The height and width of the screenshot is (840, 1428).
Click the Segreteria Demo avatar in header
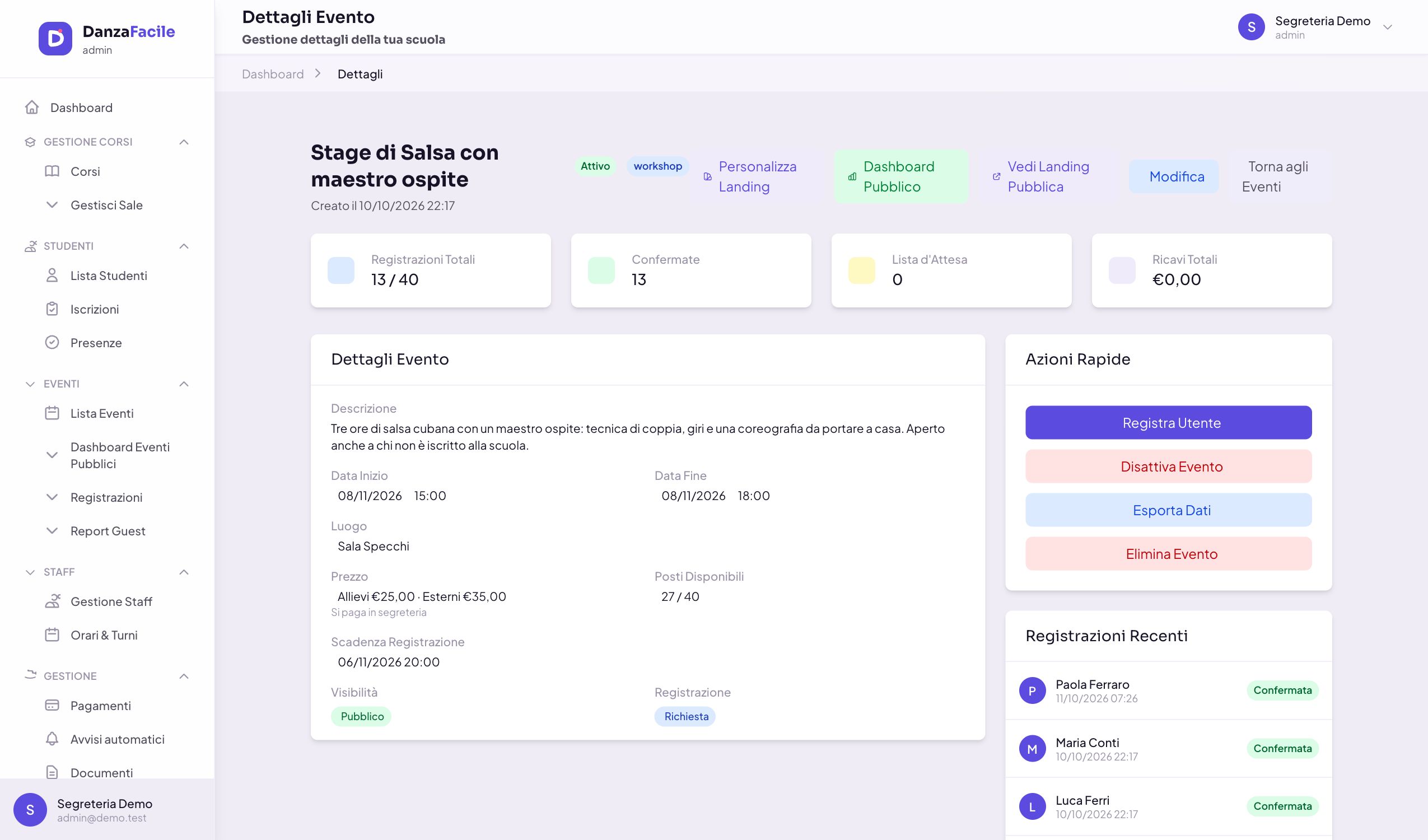pyautogui.click(x=1251, y=27)
